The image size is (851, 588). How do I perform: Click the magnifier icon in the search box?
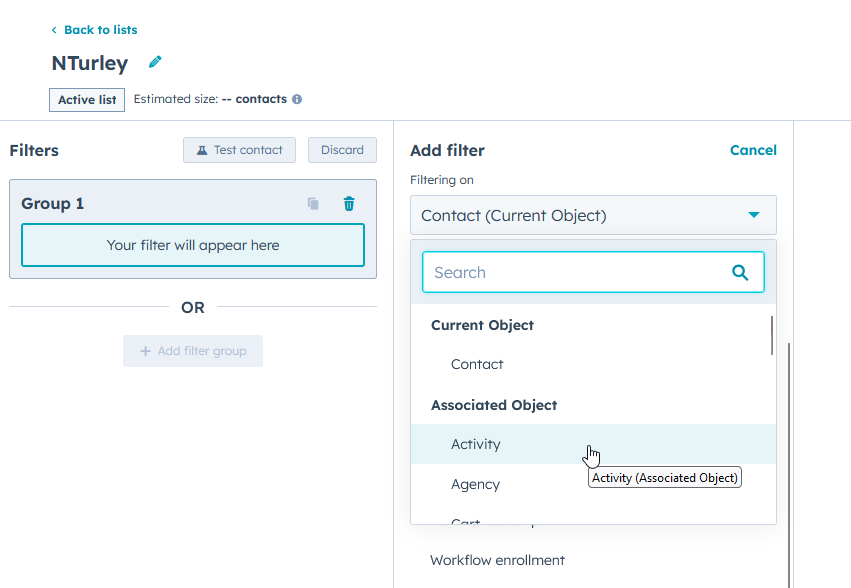[739, 271]
